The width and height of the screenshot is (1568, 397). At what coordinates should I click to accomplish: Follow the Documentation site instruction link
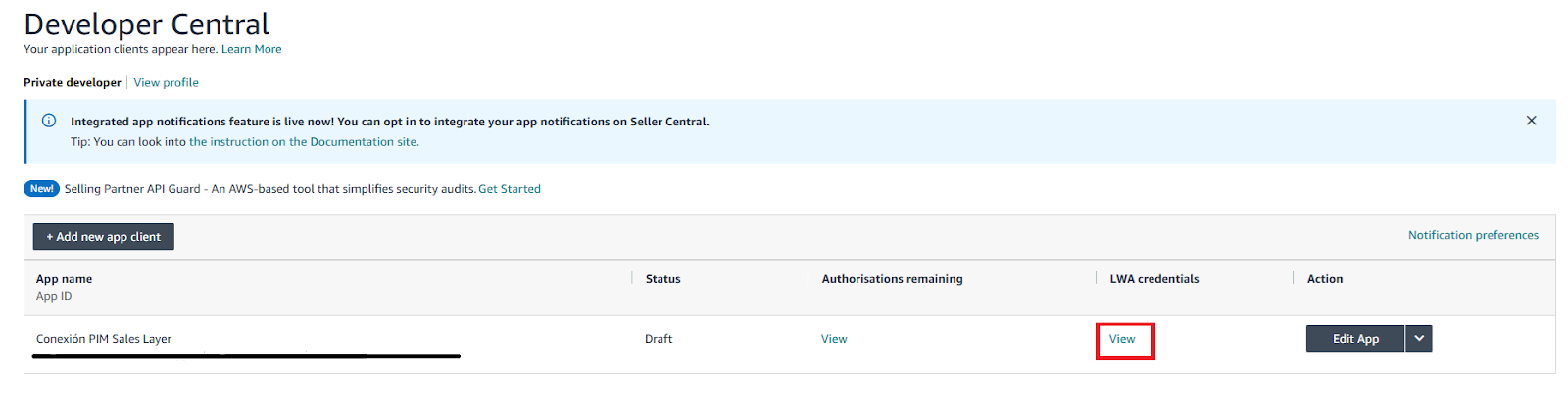click(x=304, y=142)
